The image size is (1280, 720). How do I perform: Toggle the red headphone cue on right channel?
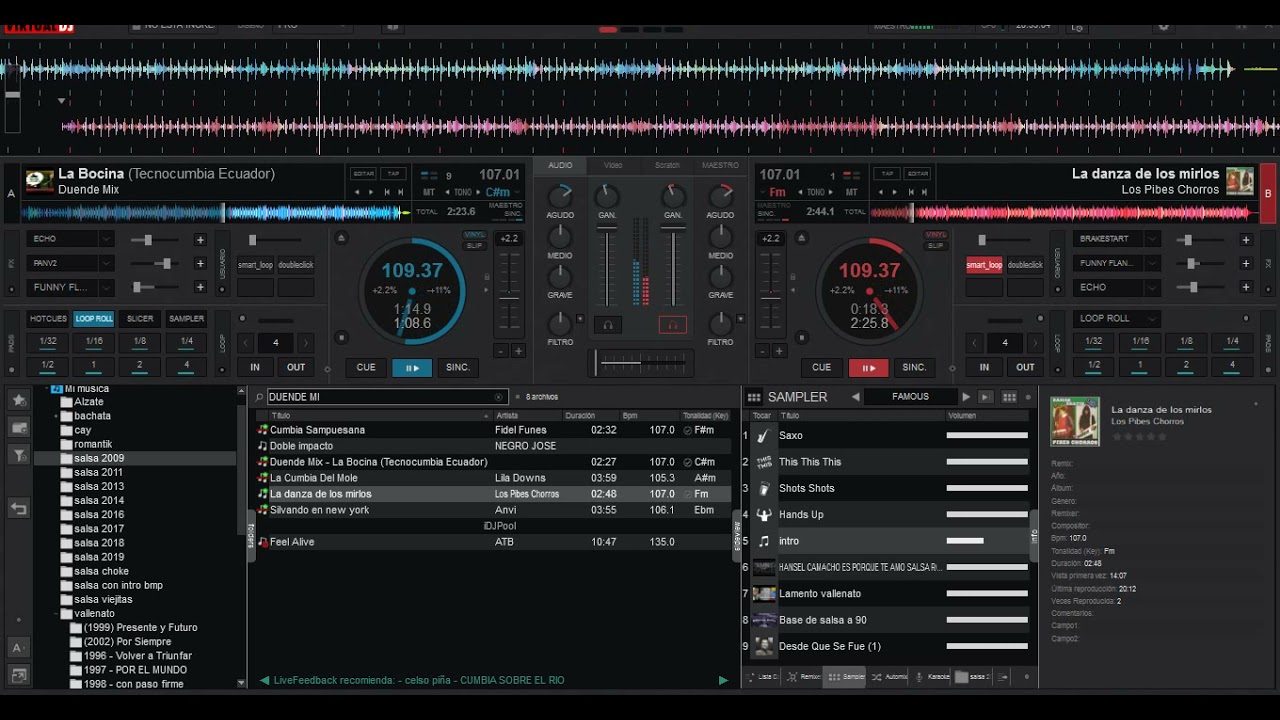[x=672, y=325]
